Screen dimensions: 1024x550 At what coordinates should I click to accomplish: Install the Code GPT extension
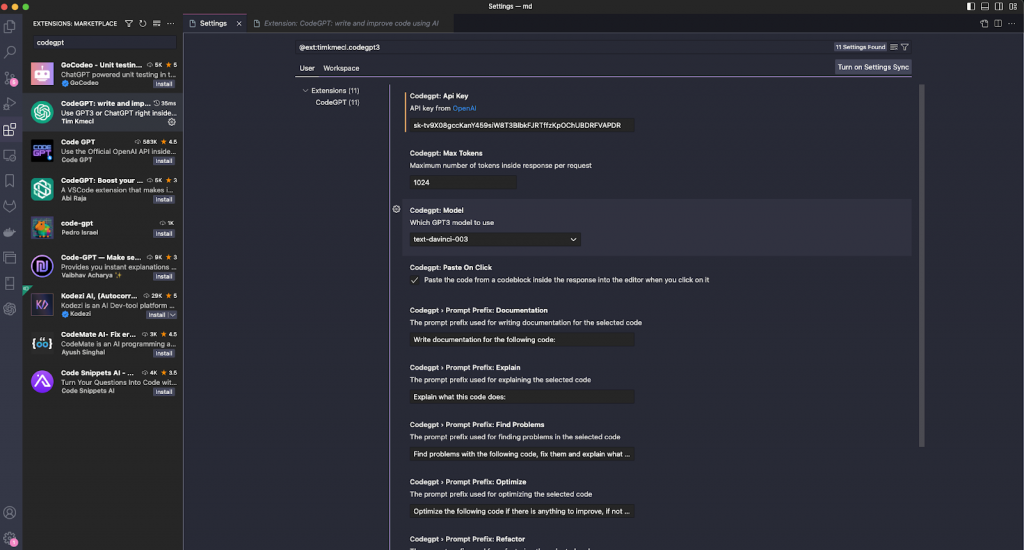point(164,161)
